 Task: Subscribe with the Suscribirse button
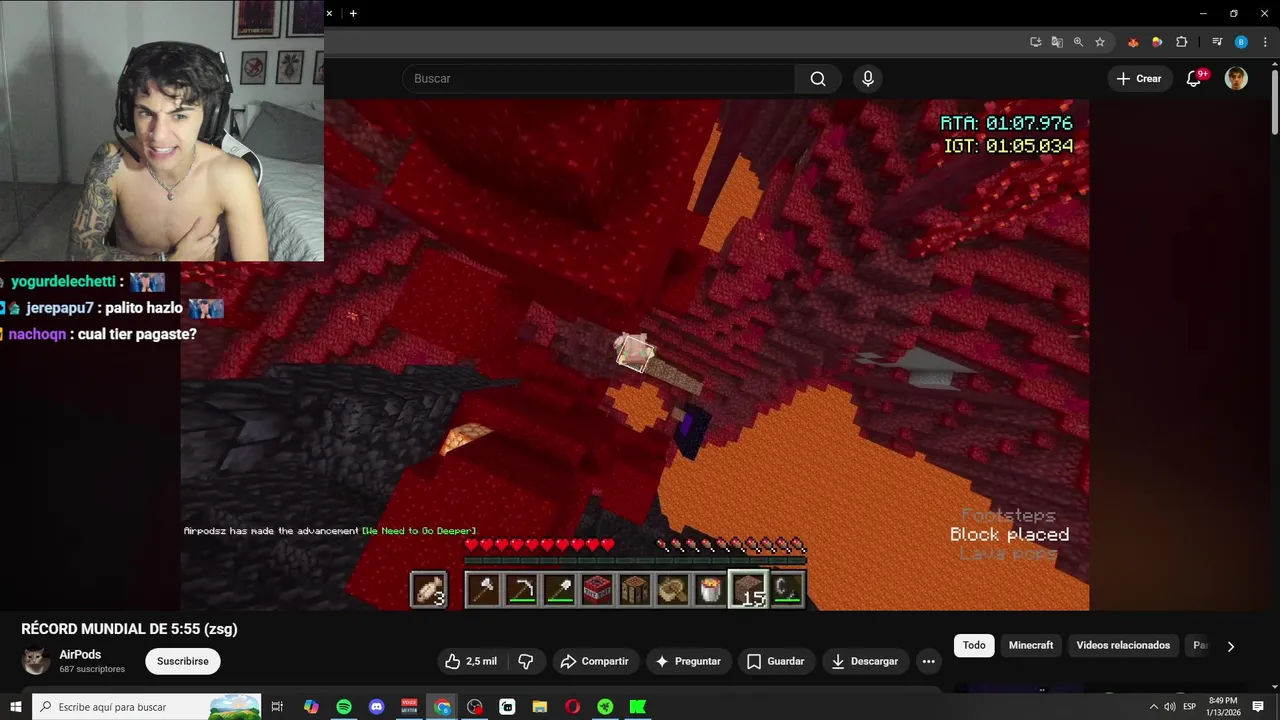coord(183,661)
